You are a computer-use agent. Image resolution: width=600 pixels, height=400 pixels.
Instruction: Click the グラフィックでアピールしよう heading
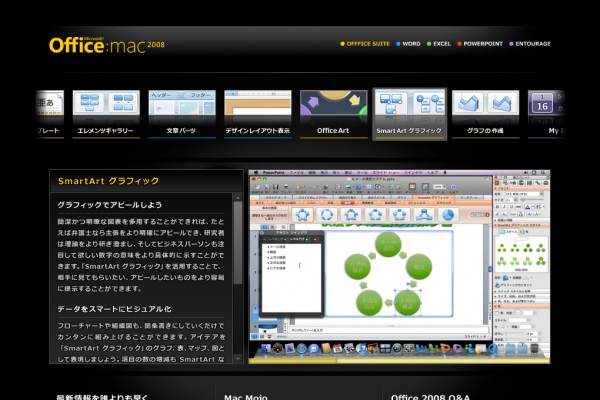(x=109, y=205)
